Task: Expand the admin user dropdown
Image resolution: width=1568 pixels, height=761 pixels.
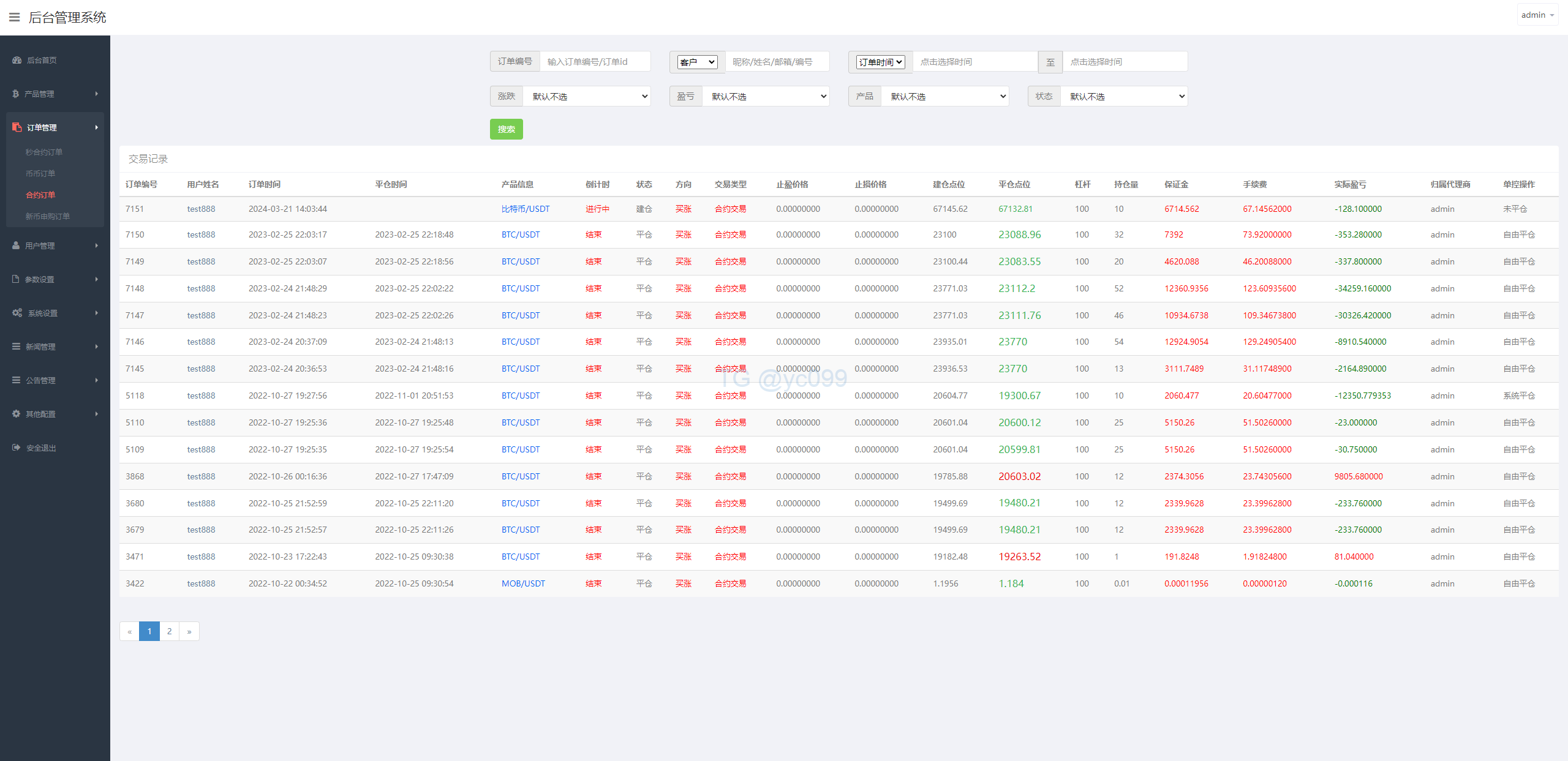Action: coord(1537,15)
